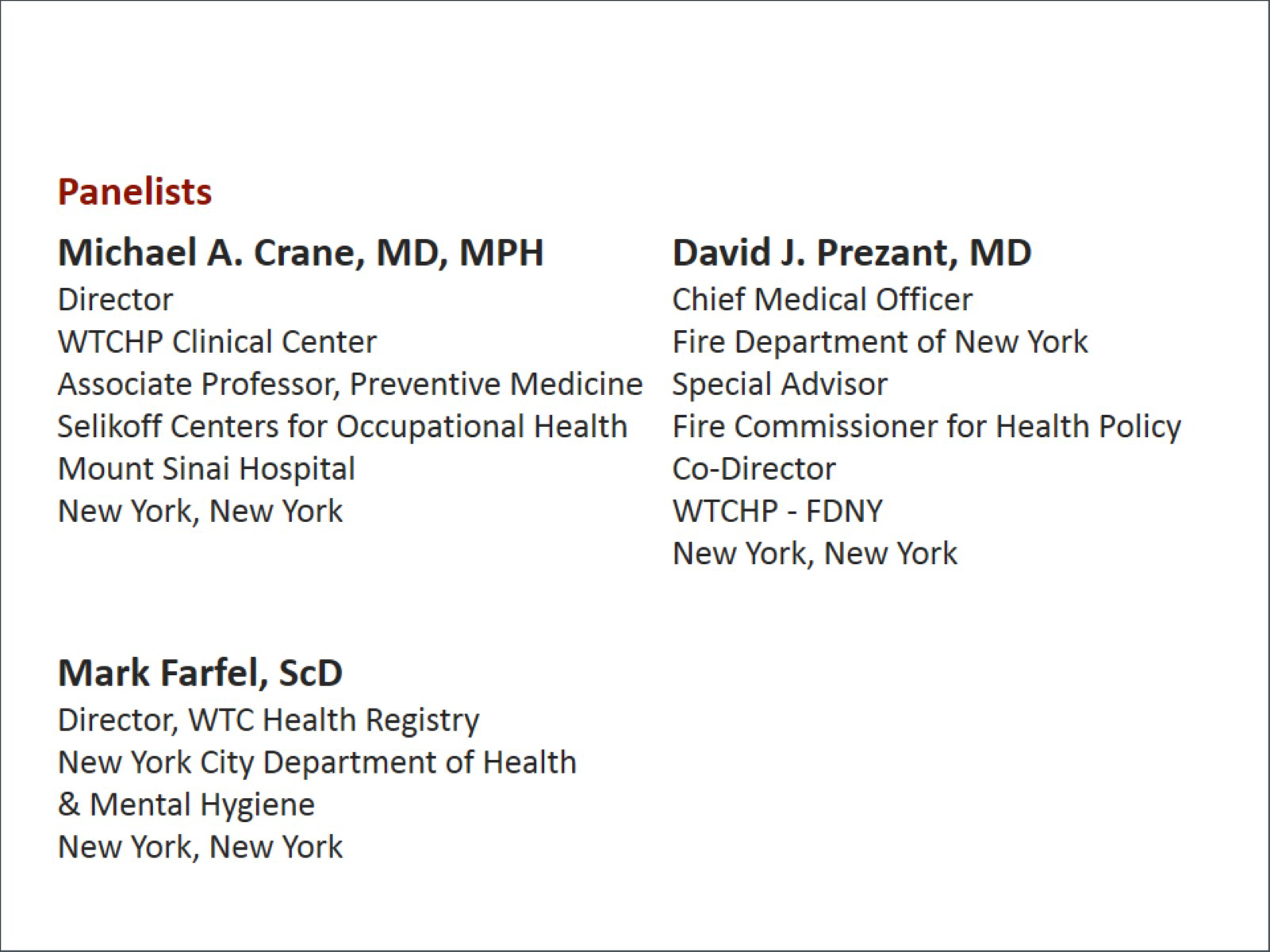Select Selikoff Centers for Occupational Health line
This screenshot has height=952, width=1270.
pyautogui.click(x=342, y=427)
